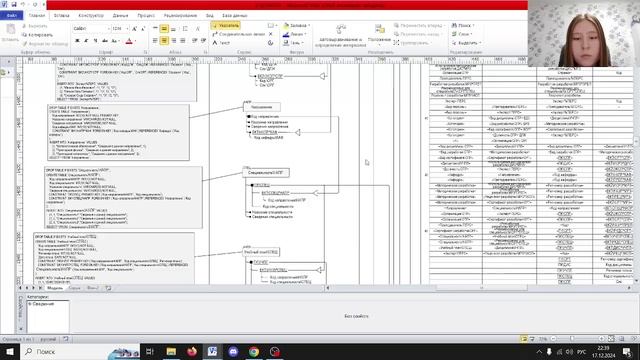Screen dimensions: 640x360
Task: Toggle bold formatting
Action: point(77,41)
